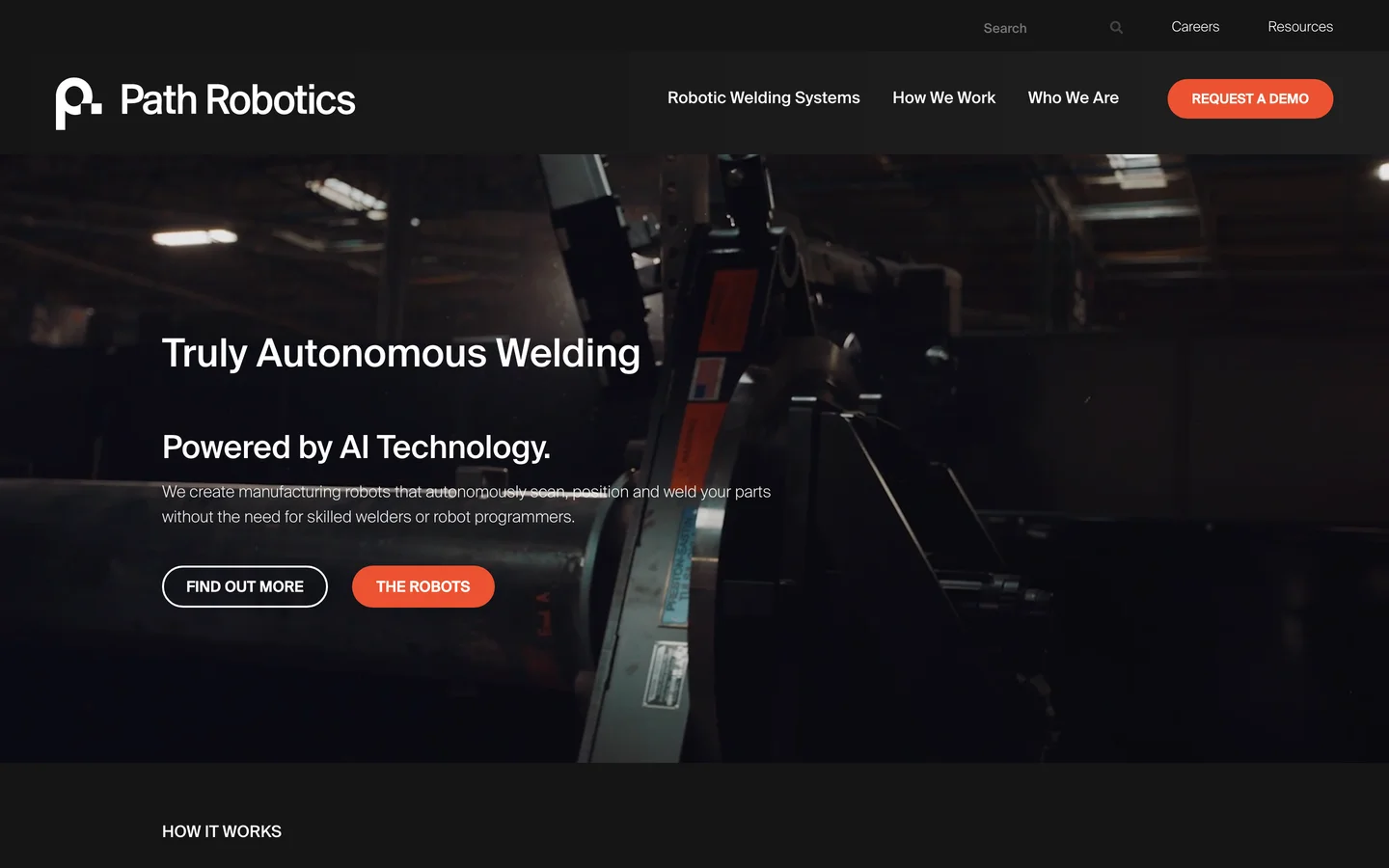Click the white nameplate sticker on robot arm
The height and width of the screenshot is (868, 1389).
(666, 674)
